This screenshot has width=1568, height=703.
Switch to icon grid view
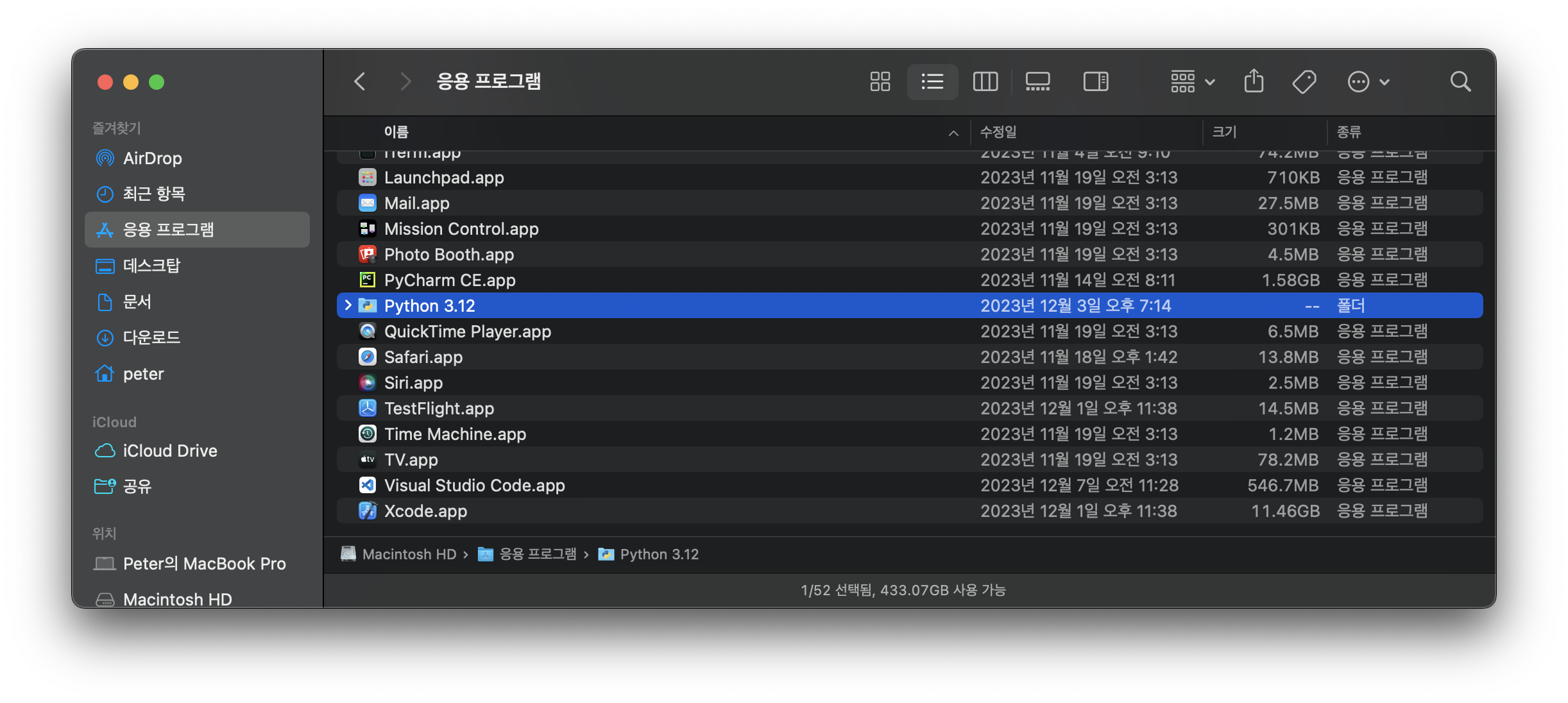tap(880, 81)
